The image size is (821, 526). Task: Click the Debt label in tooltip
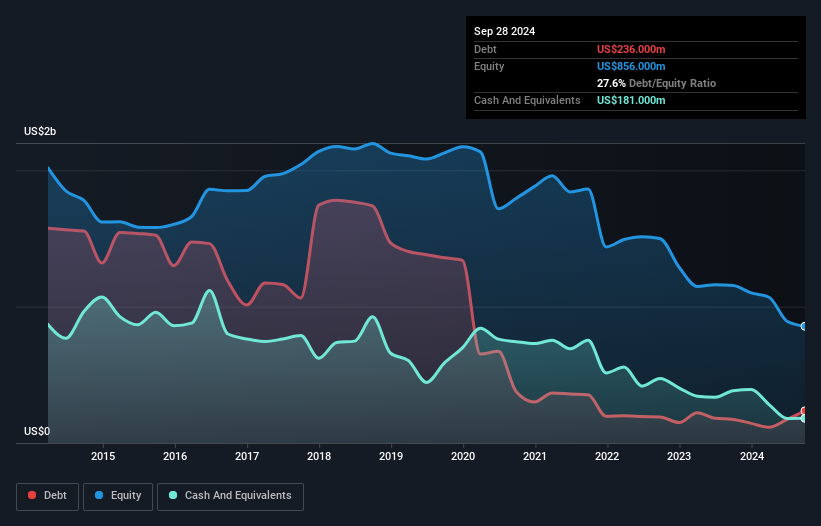point(485,49)
